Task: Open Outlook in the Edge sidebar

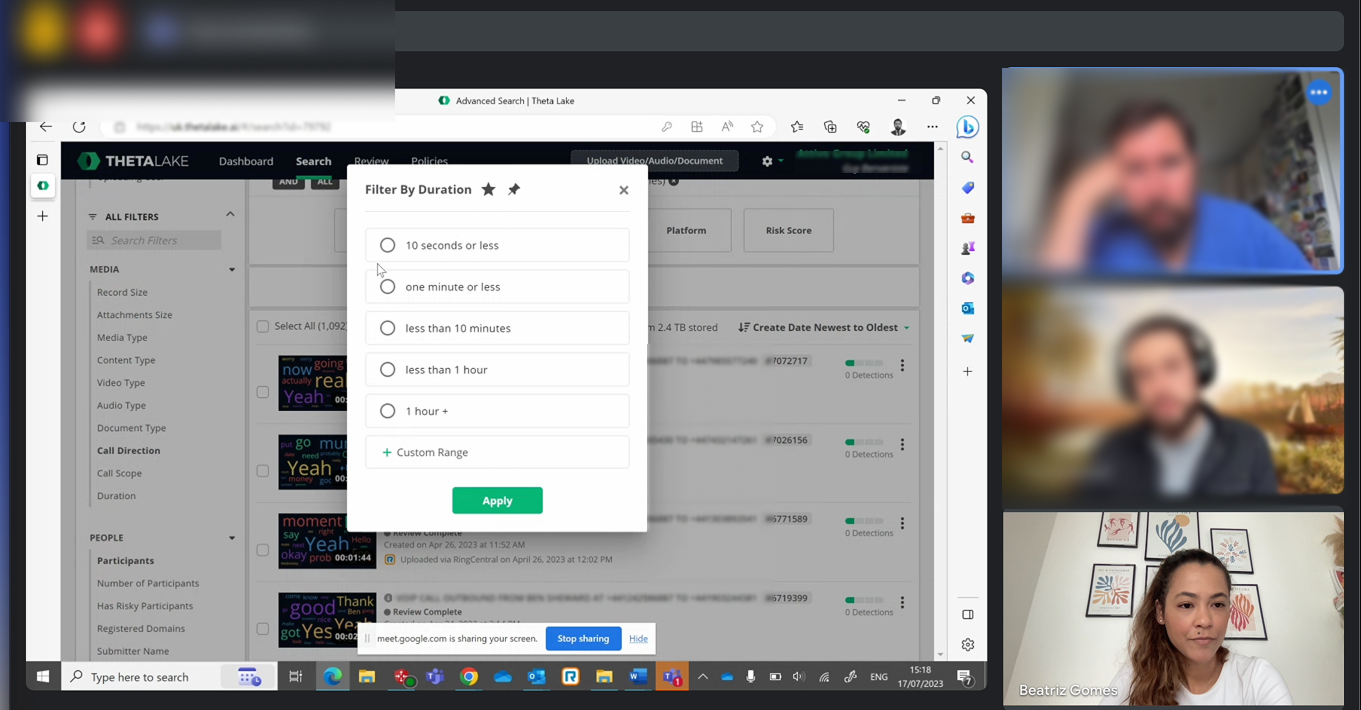Action: pyautogui.click(x=967, y=308)
